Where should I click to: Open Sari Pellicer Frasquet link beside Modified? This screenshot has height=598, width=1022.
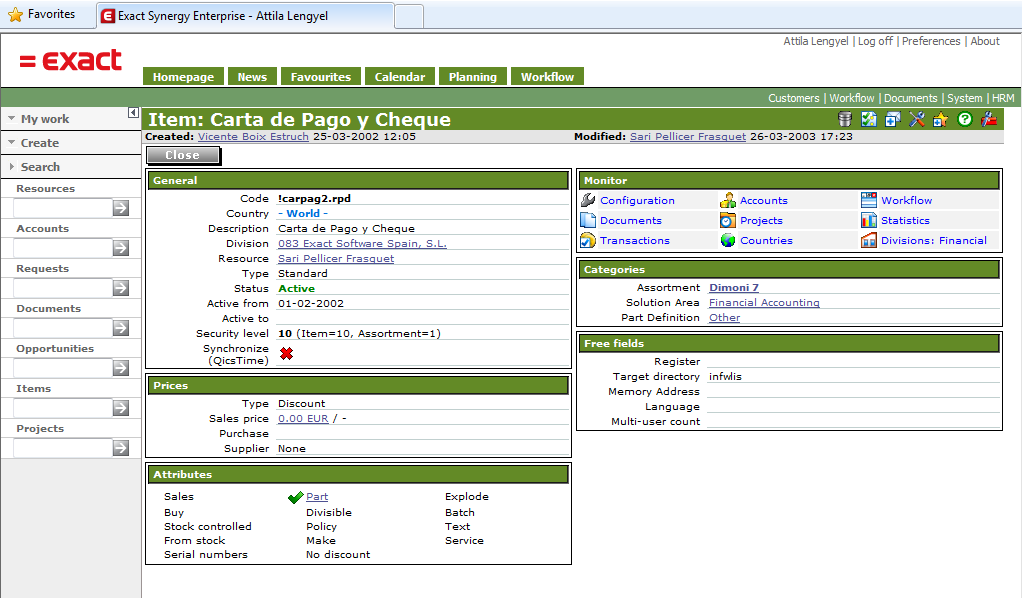688,136
